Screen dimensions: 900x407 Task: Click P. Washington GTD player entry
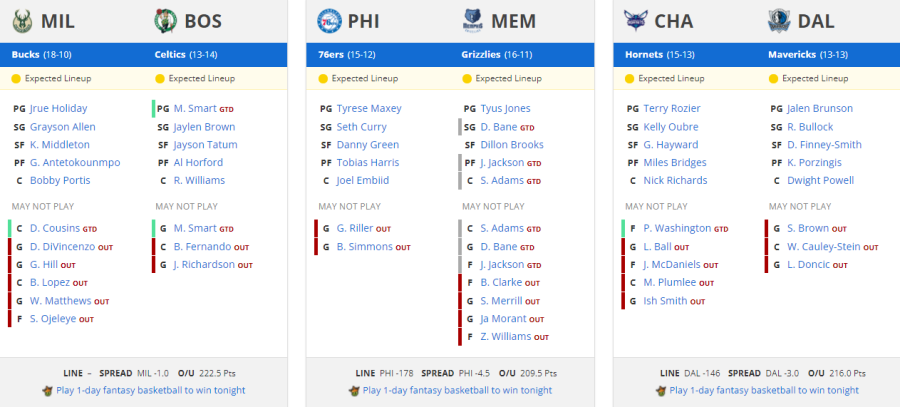tap(677, 228)
